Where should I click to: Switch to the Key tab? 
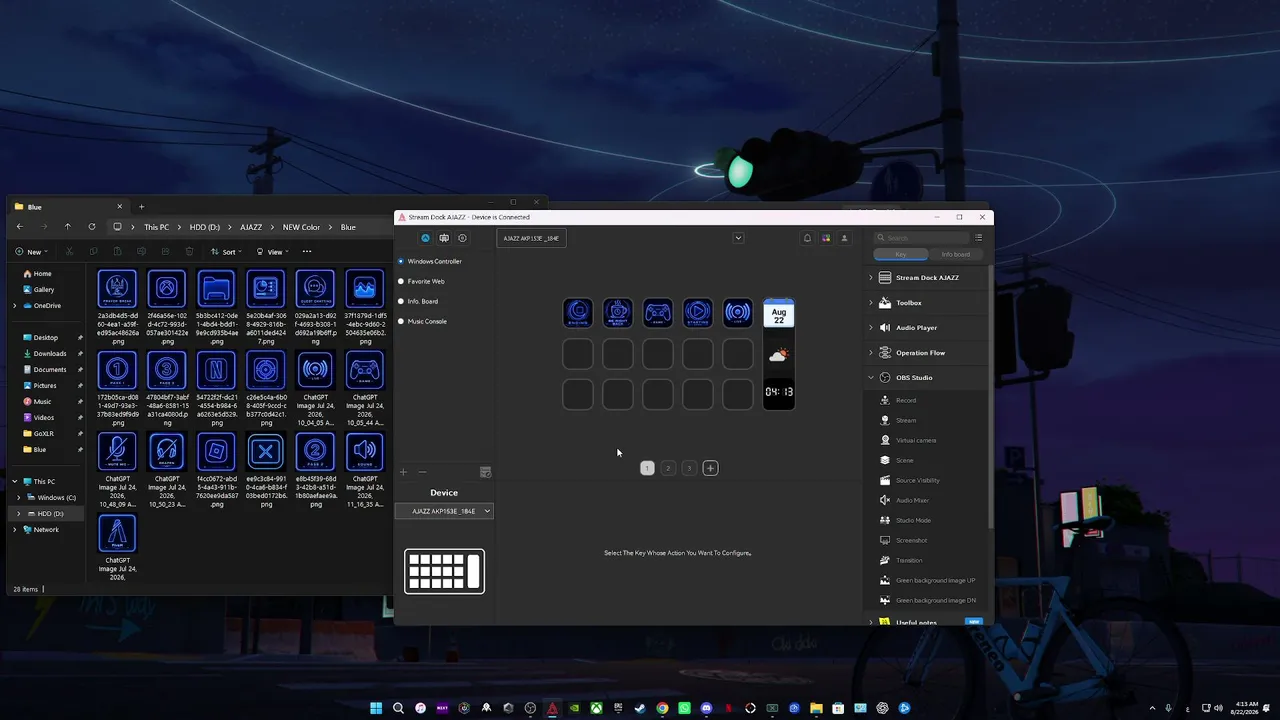901,254
